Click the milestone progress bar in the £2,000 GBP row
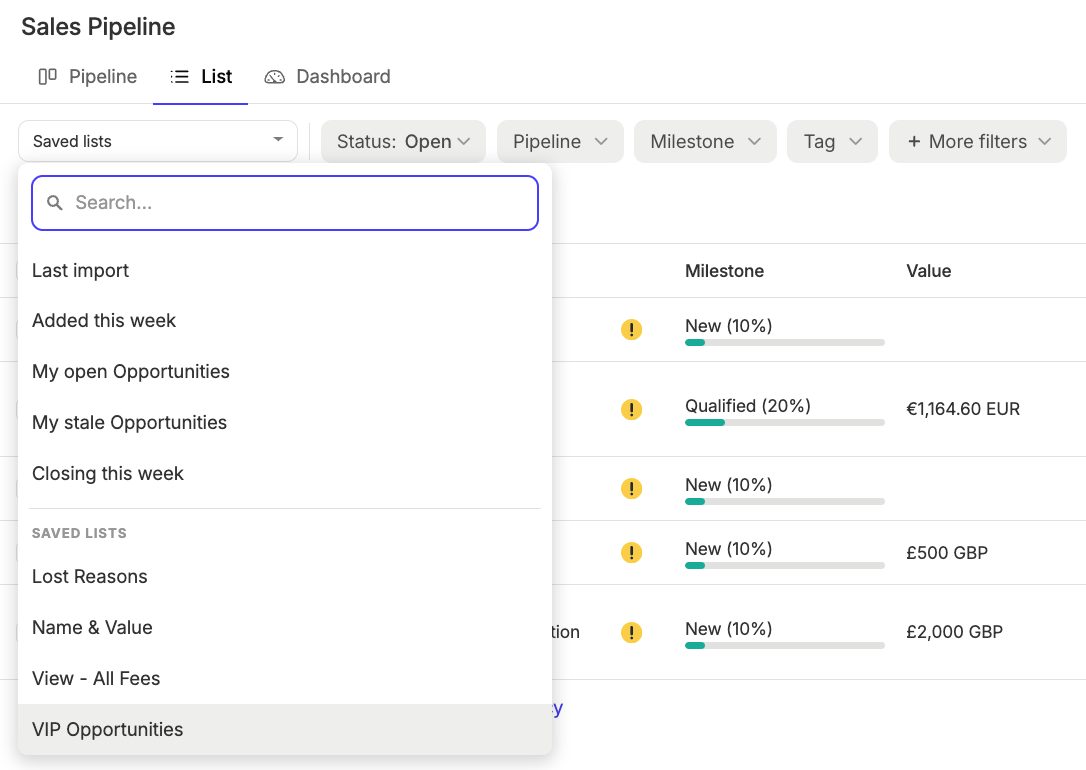 coord(785,645)
